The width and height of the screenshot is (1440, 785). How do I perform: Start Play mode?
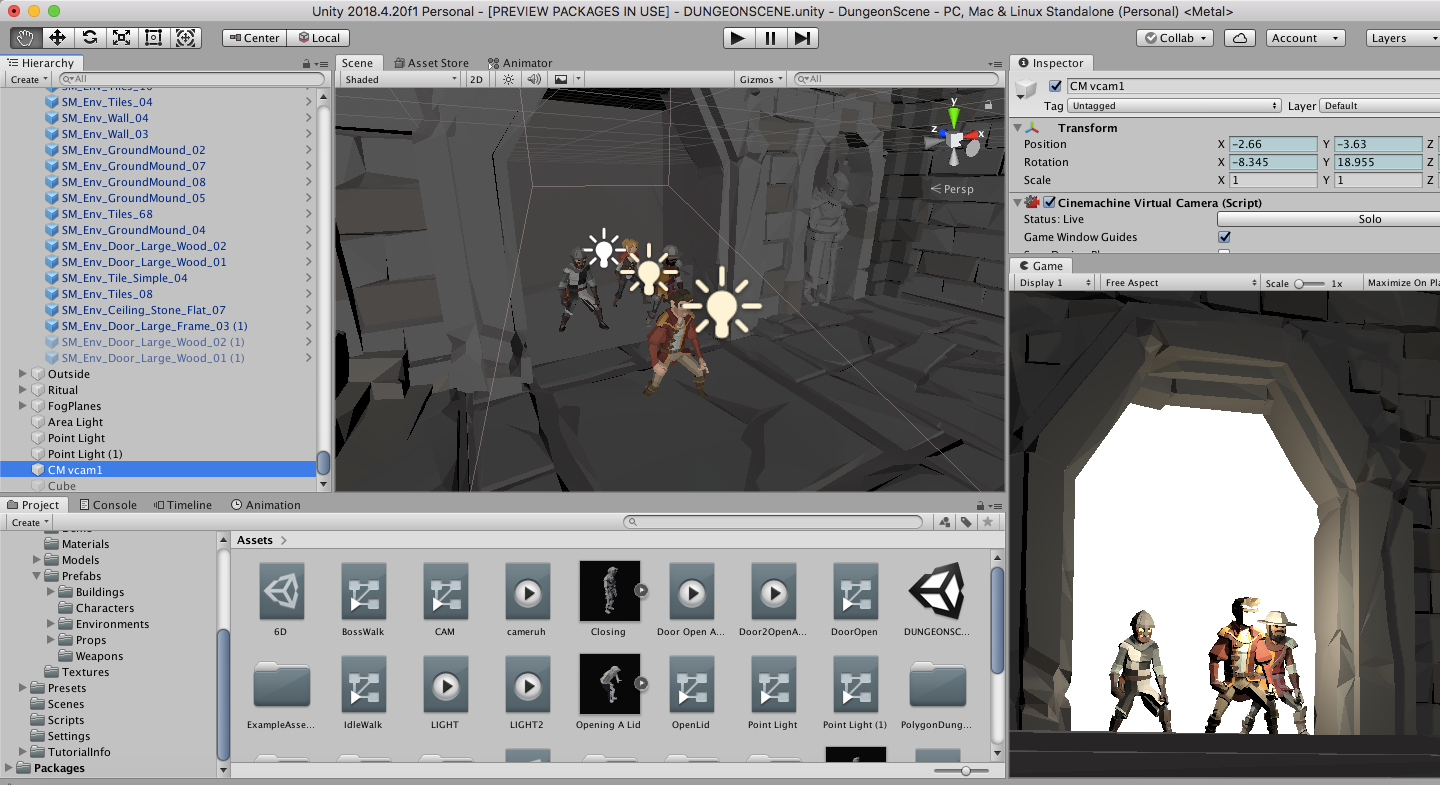[x=738, y=38]
